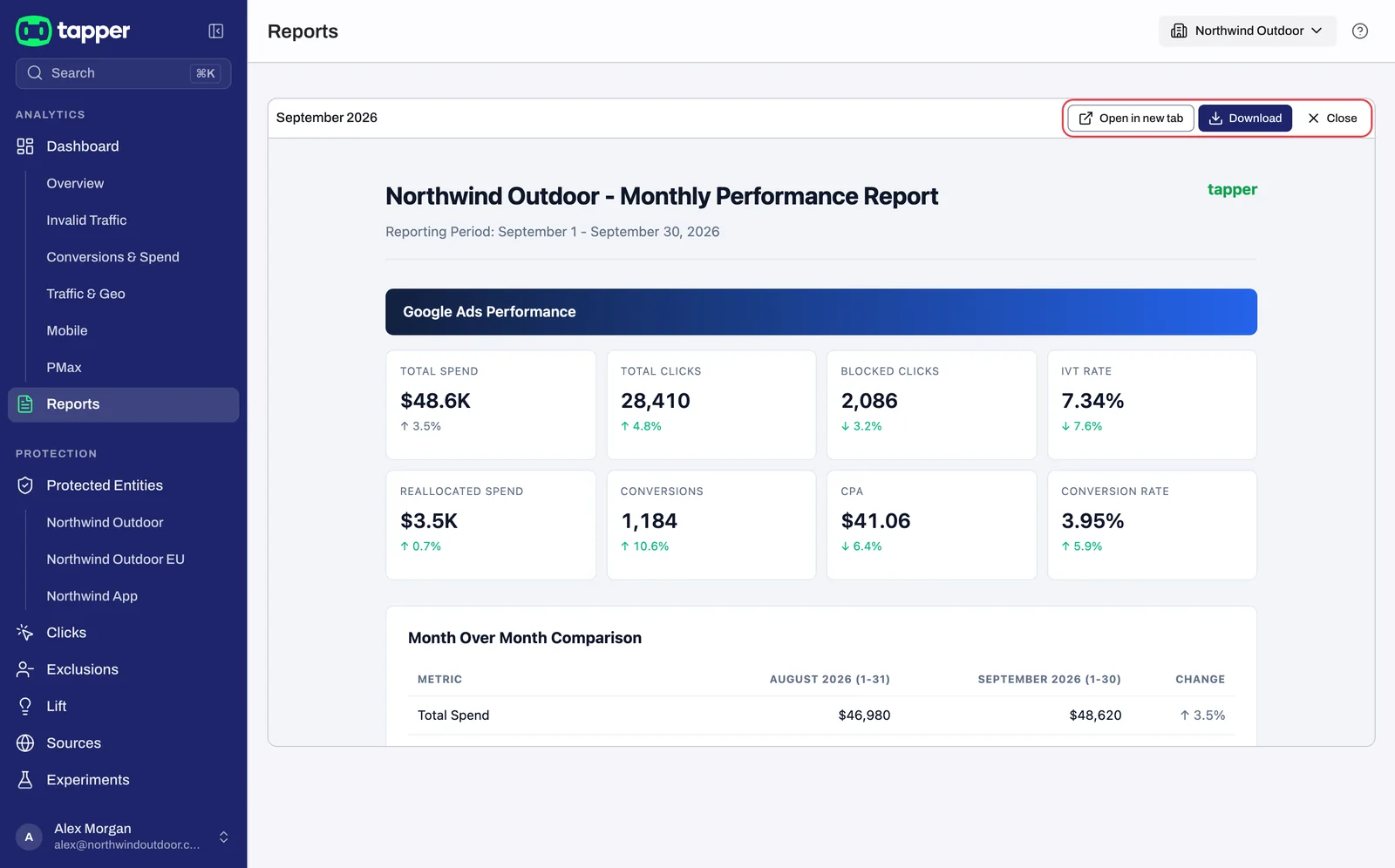
Task: Open the Northwind Outdoor account dropdown
Action: [1247, 31]
